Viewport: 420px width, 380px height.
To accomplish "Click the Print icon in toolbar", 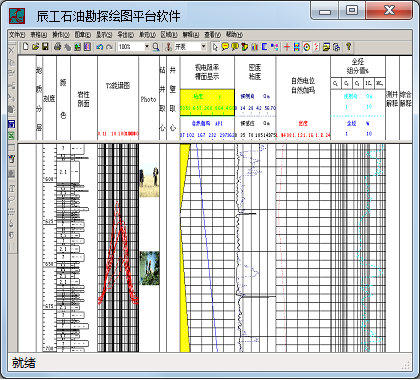I will click(58, 47).
